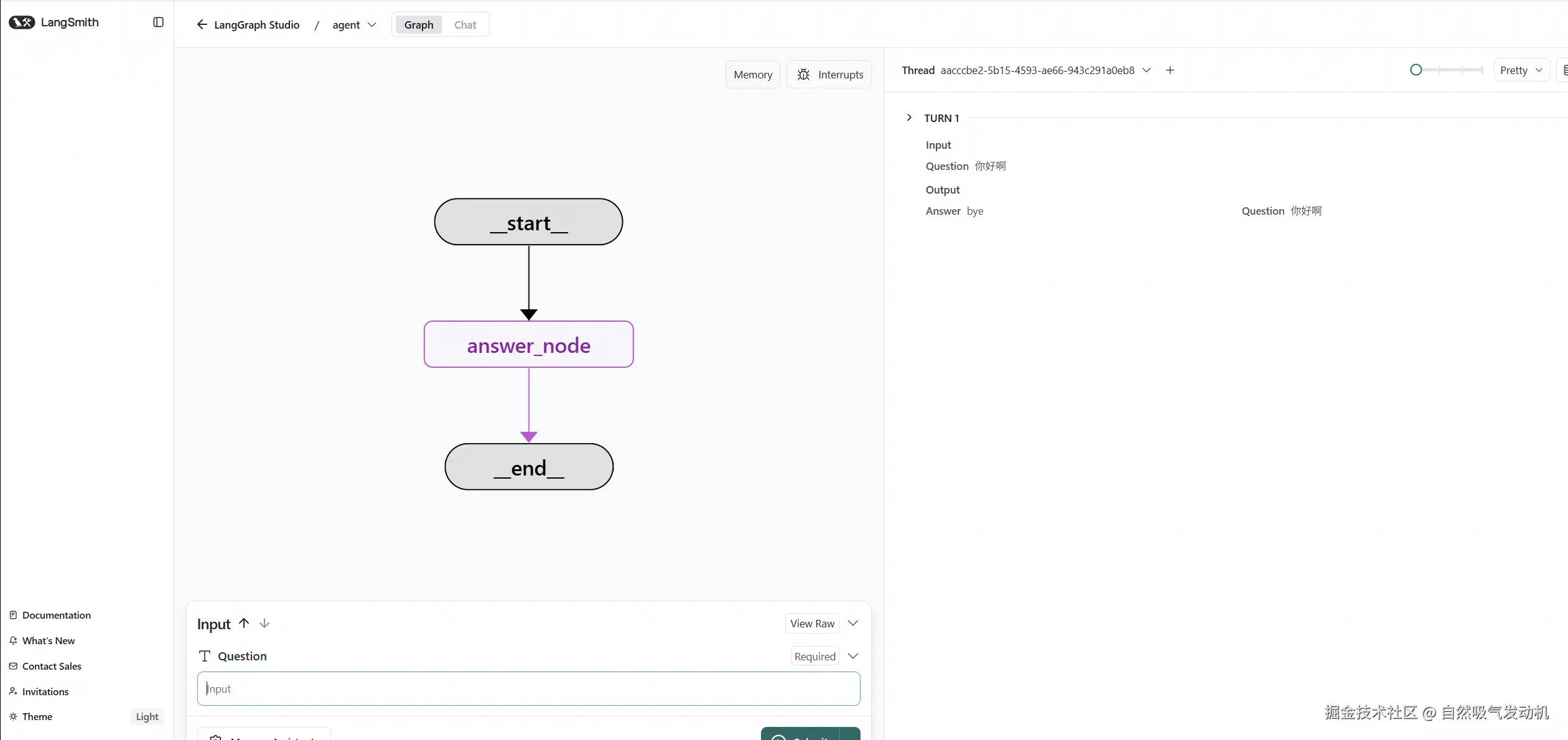The image size is (1568, 740).
Task: Switch to Chat view mode
Action: [x=465, y=25]
